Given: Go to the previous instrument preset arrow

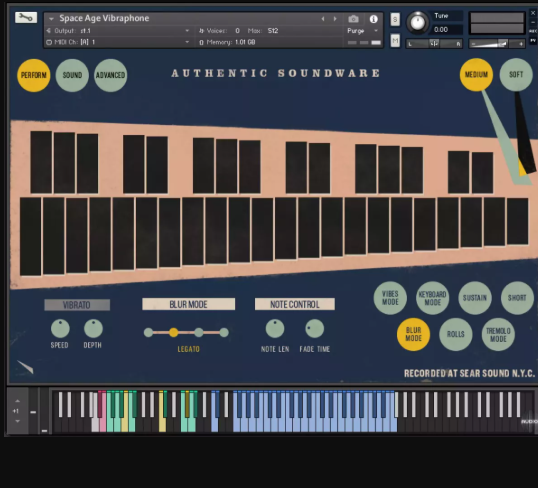Looking at the screenshot, I should click(323, 19).
